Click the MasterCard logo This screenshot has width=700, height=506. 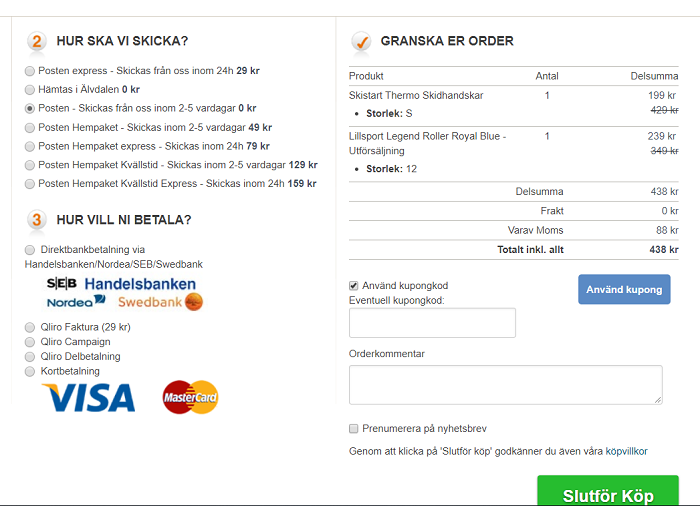pyautogui.click(x=190, y=397)
